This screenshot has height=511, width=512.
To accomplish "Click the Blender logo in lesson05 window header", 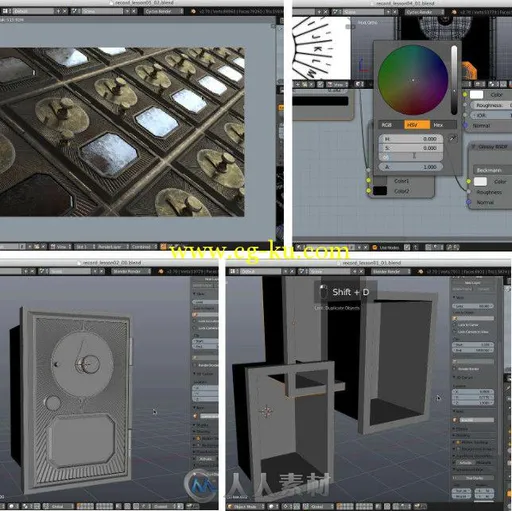I will tap(193, 11).
